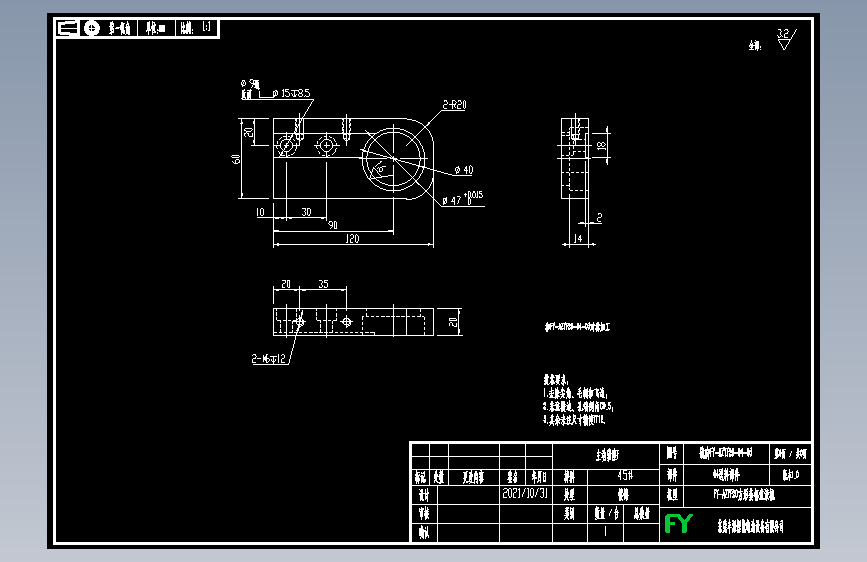Click the technical requirements note block
This screenshot has height=562, width=867.
coord(577,400)
